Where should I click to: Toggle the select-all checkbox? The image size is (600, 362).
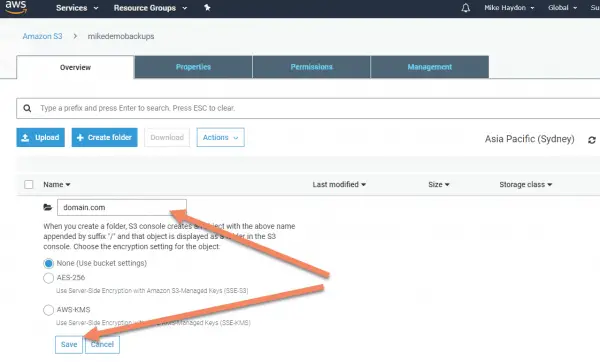[x=29, y=184]
